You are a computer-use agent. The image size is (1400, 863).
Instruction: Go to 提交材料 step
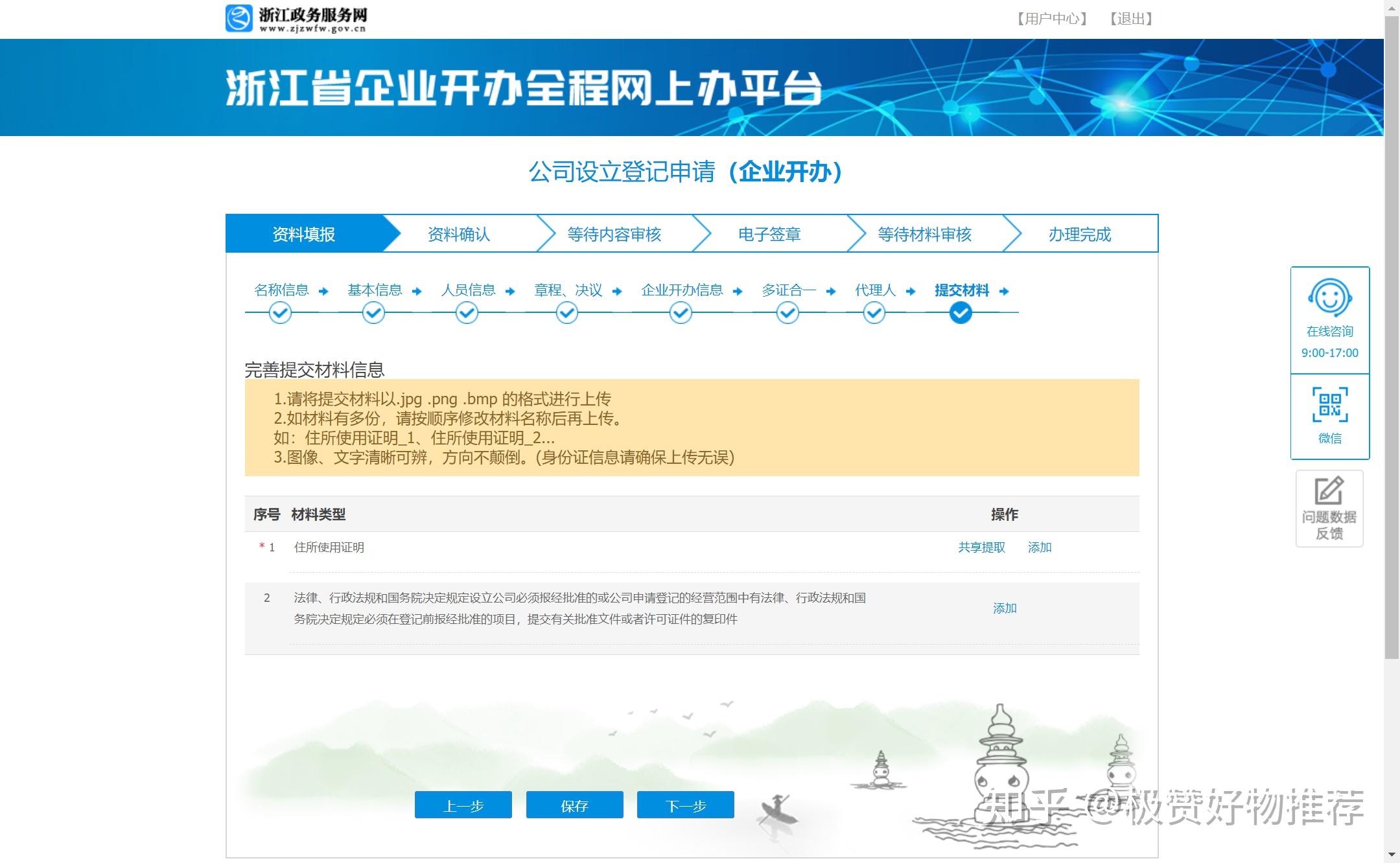[962, 290]
